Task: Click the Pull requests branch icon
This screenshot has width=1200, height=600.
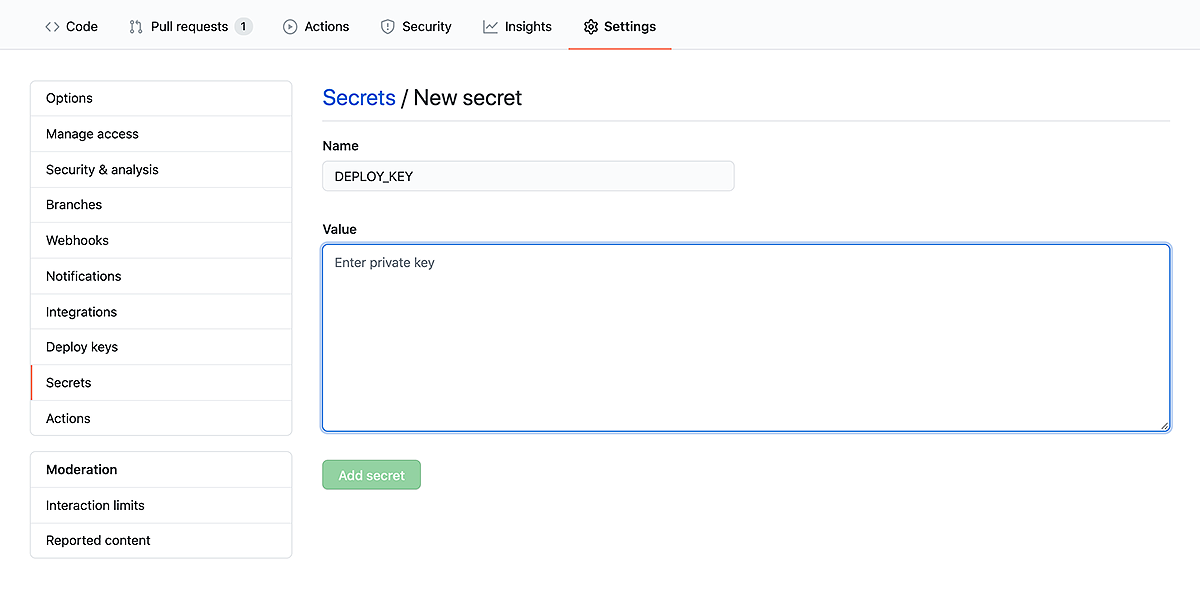Action: (x=136, y=27)
